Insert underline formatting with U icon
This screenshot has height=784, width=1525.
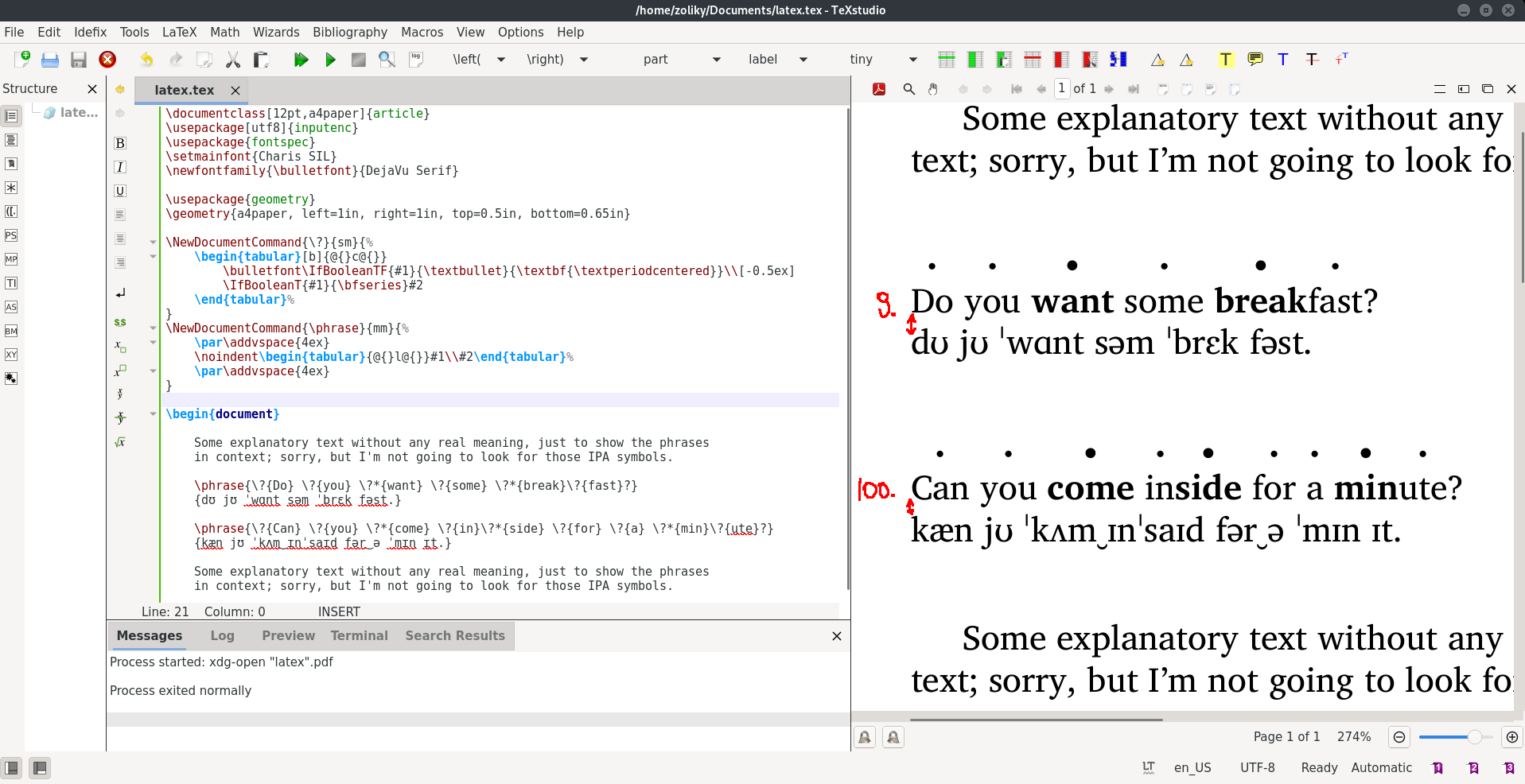(x=120, y=191)
